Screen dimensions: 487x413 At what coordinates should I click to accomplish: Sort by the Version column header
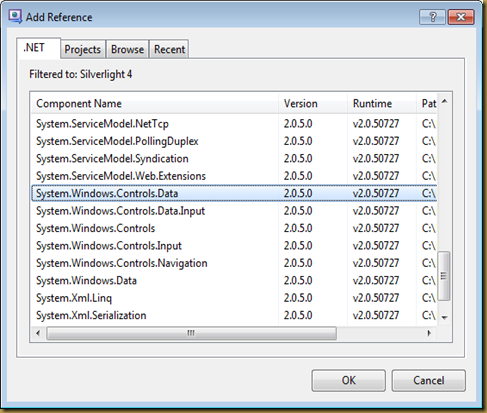(x=313, y=103)
